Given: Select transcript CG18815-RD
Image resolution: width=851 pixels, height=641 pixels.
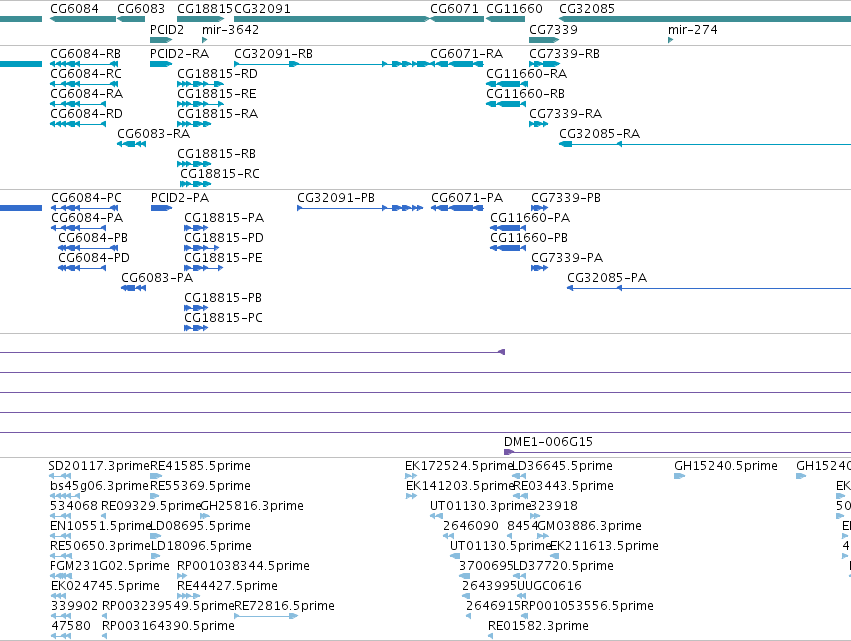Looking at the screenshot, I should [217, 74].
